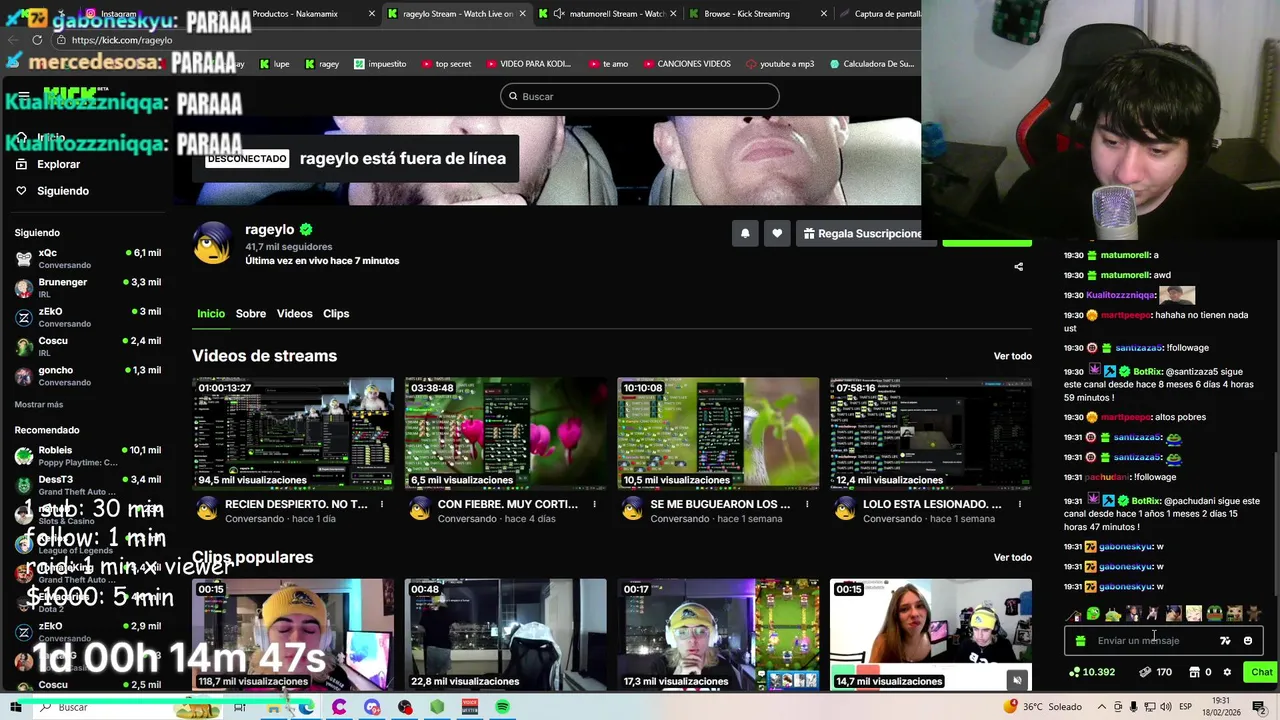Open Spotify from the Windows taskbar
1280x720 pixels.
point(502,707)
